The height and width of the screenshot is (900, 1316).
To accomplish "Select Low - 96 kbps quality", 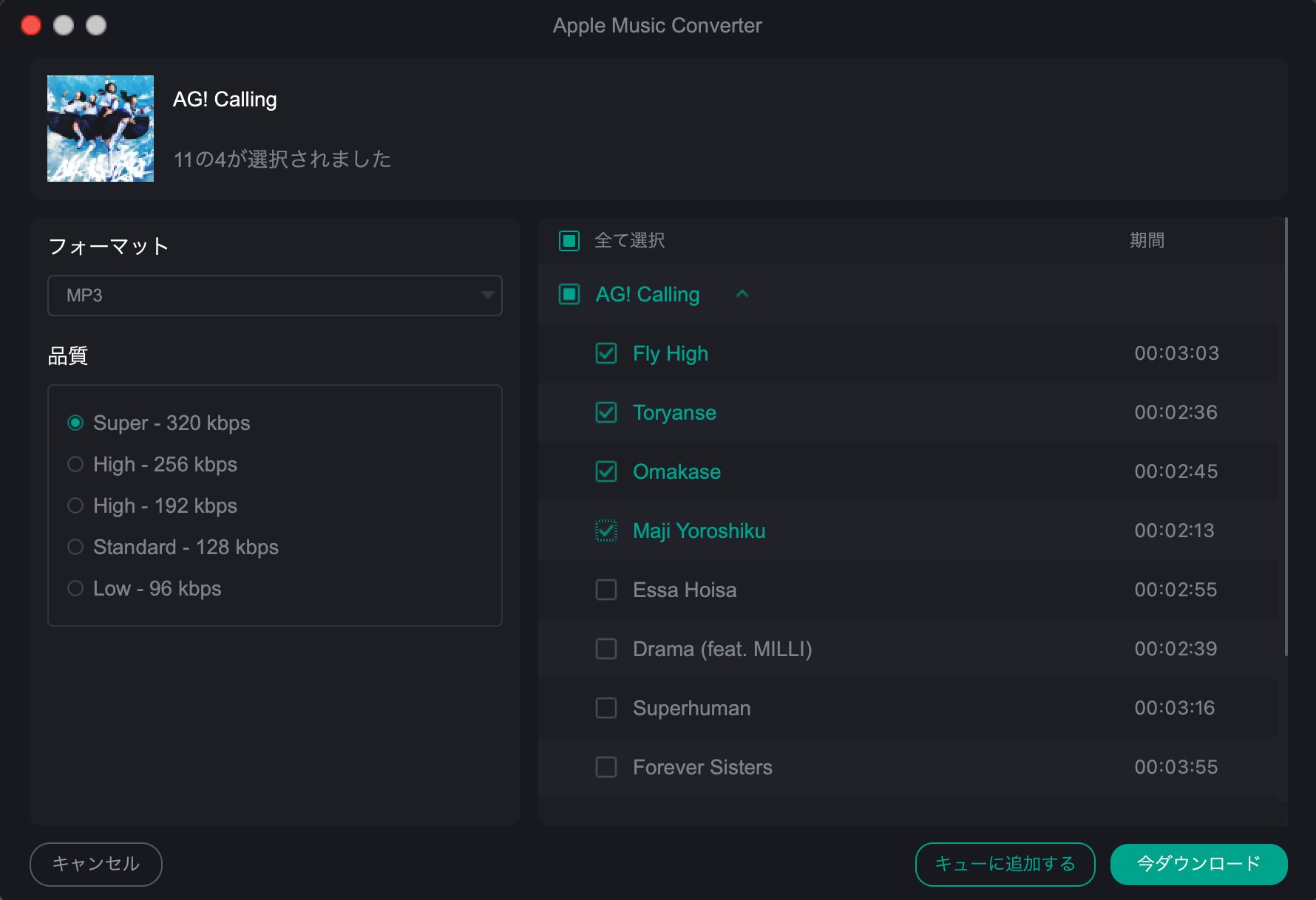I will (x=75, y=588).
